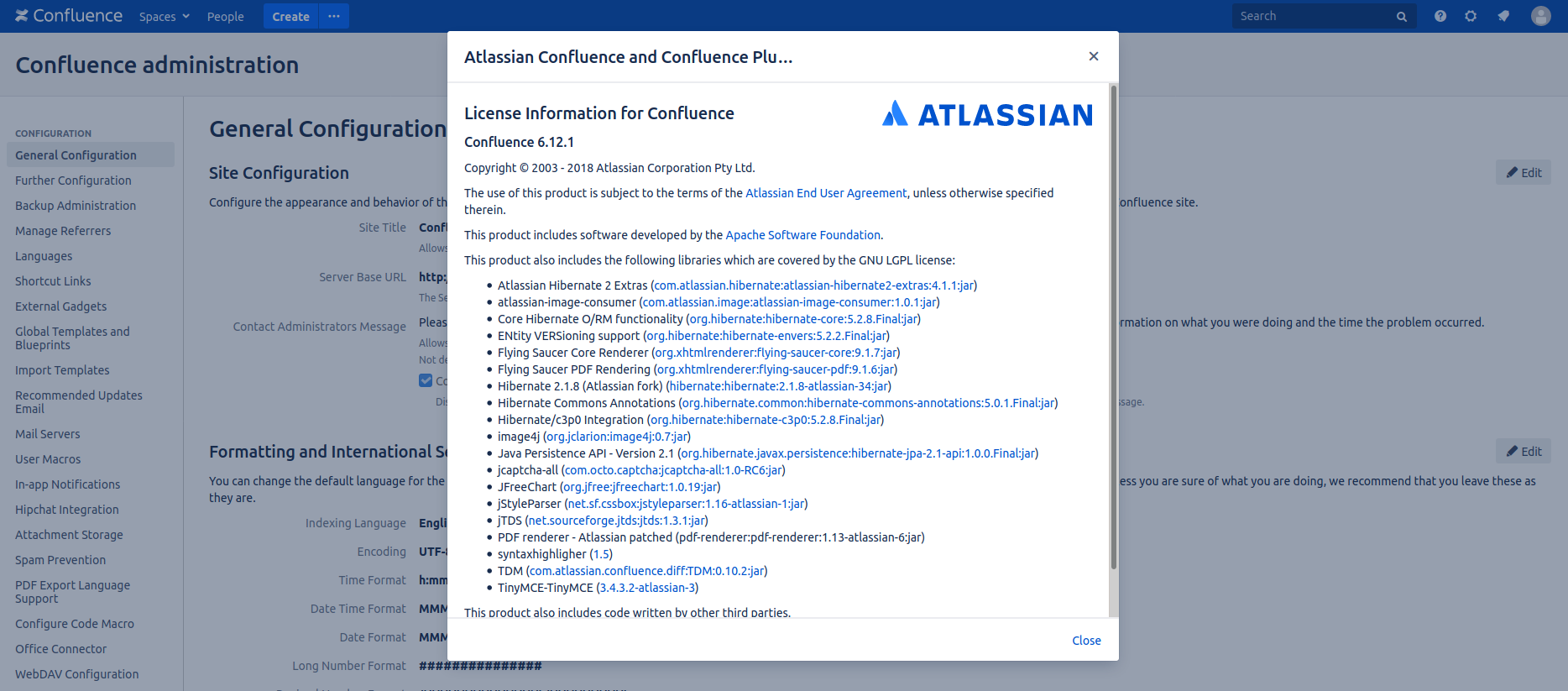Click the Atlassian logo in dialog
The width and height of the screenshot is (1568, 691).
point(987,114)
